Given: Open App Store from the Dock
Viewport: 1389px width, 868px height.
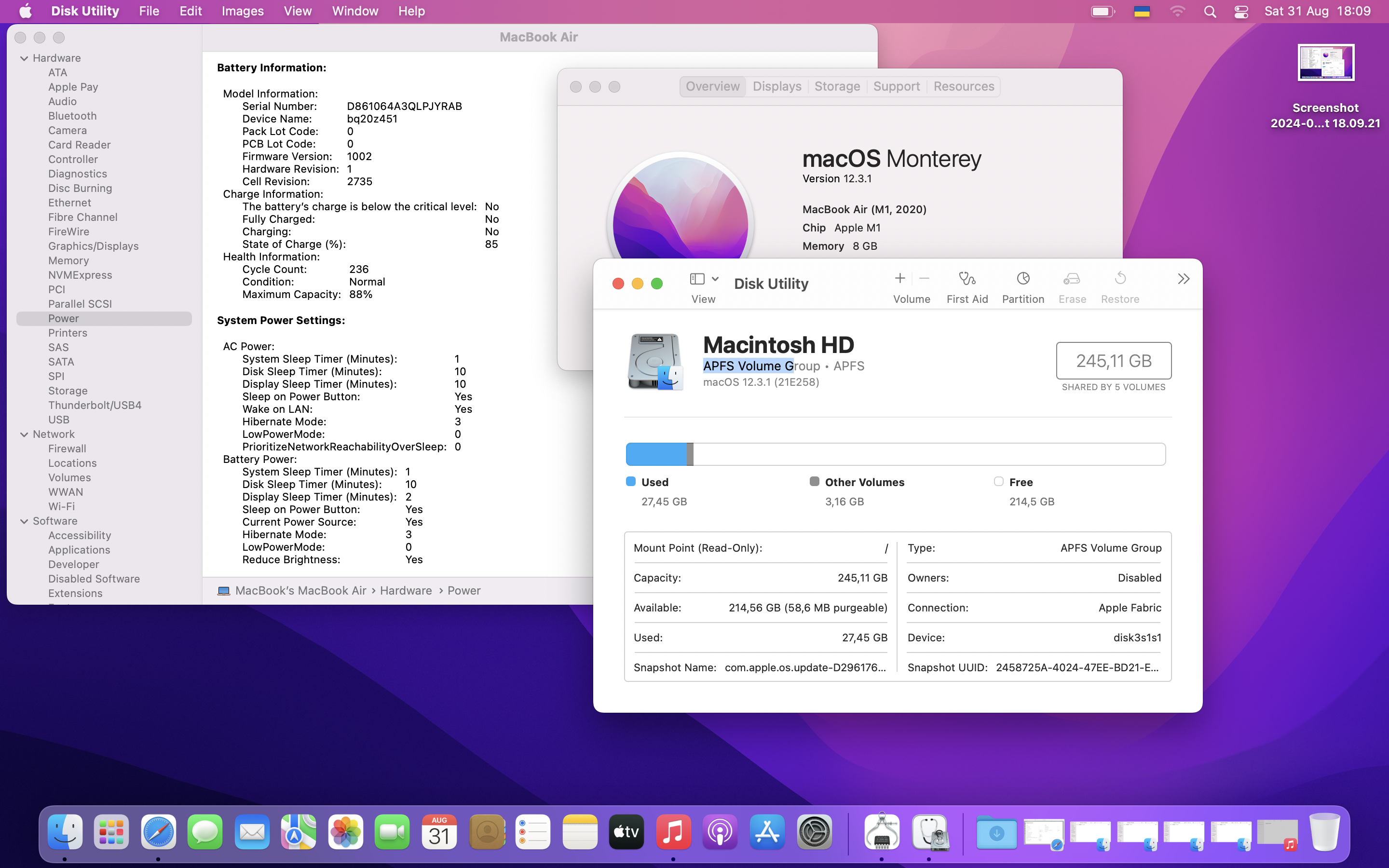Looking at the screenshot, I should [x=767, y=831].
